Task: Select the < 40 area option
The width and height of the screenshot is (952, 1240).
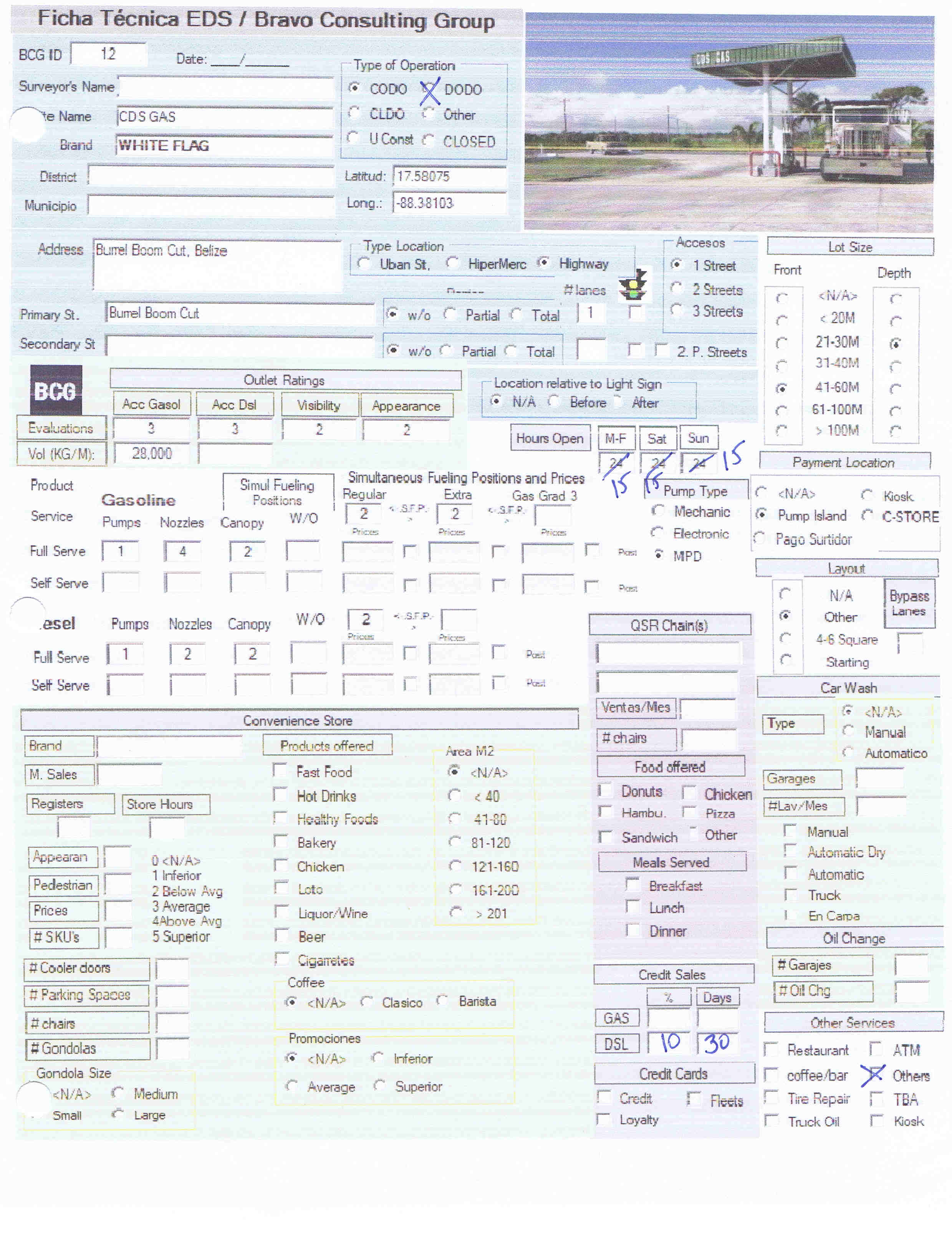Action: (x=454, y=795)
